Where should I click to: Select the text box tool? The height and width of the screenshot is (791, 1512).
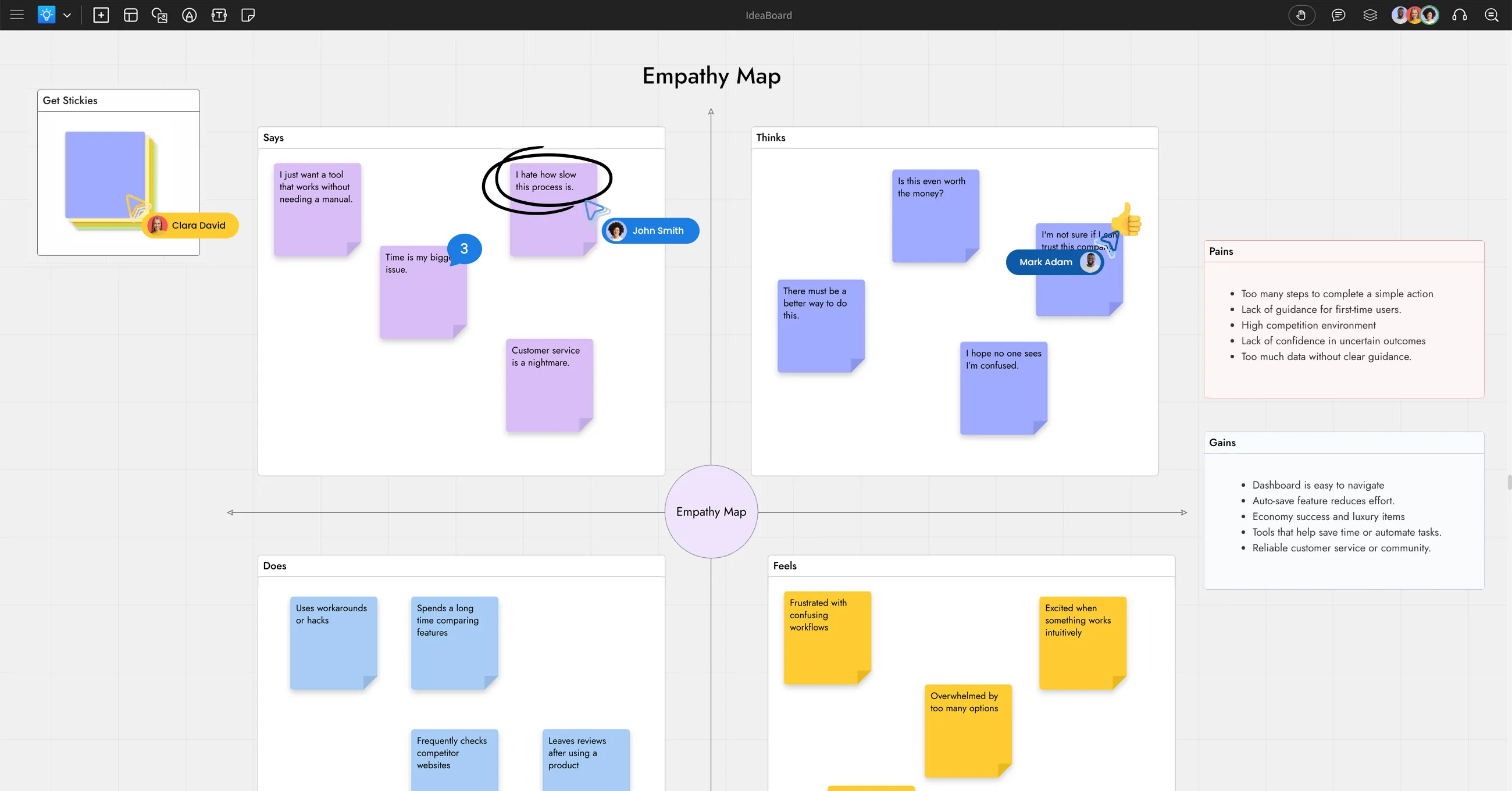point(219,15)
